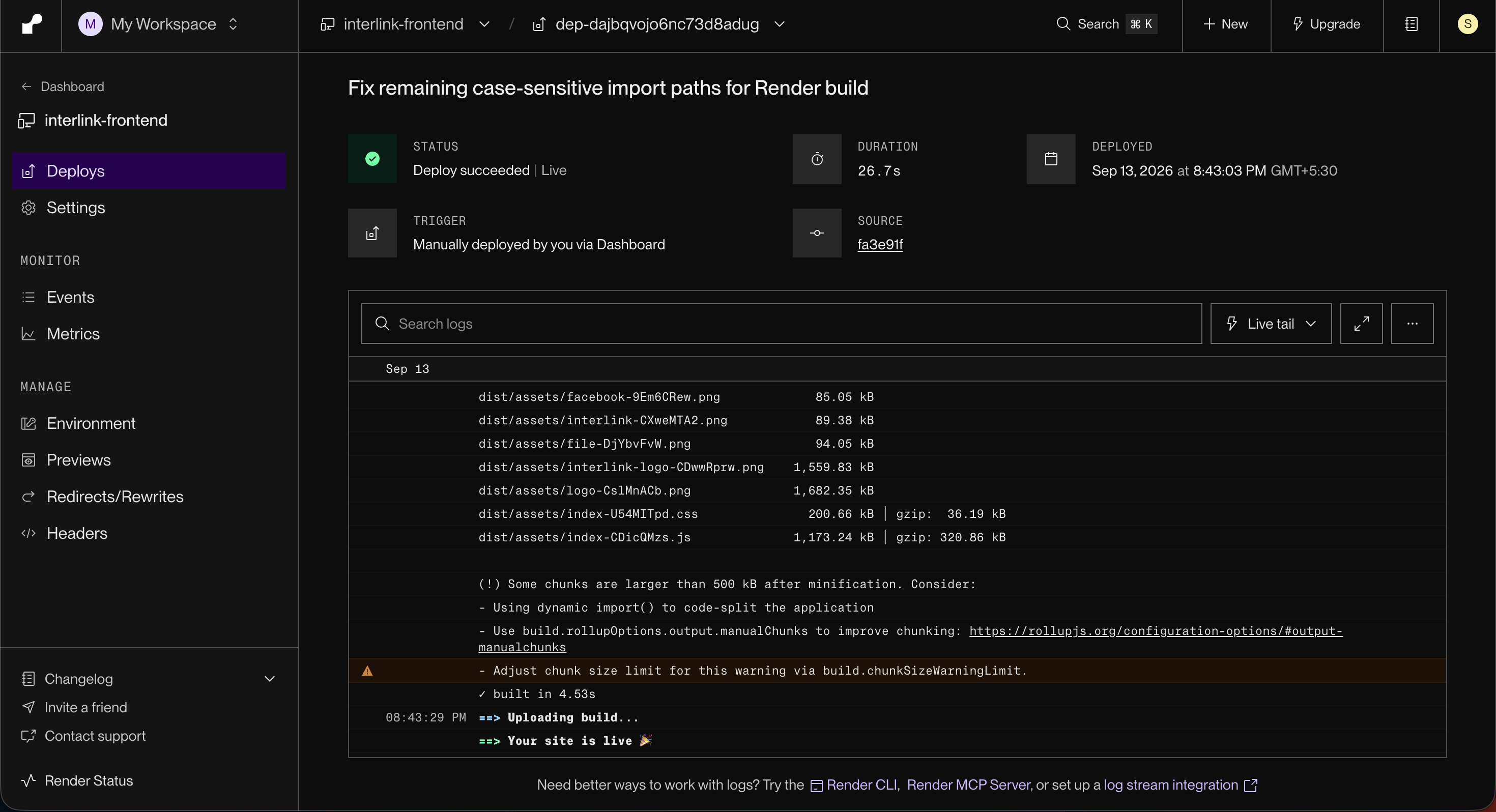Open commit fa3e91f source link
The image size is (1496, 812).
click(880, 245)
